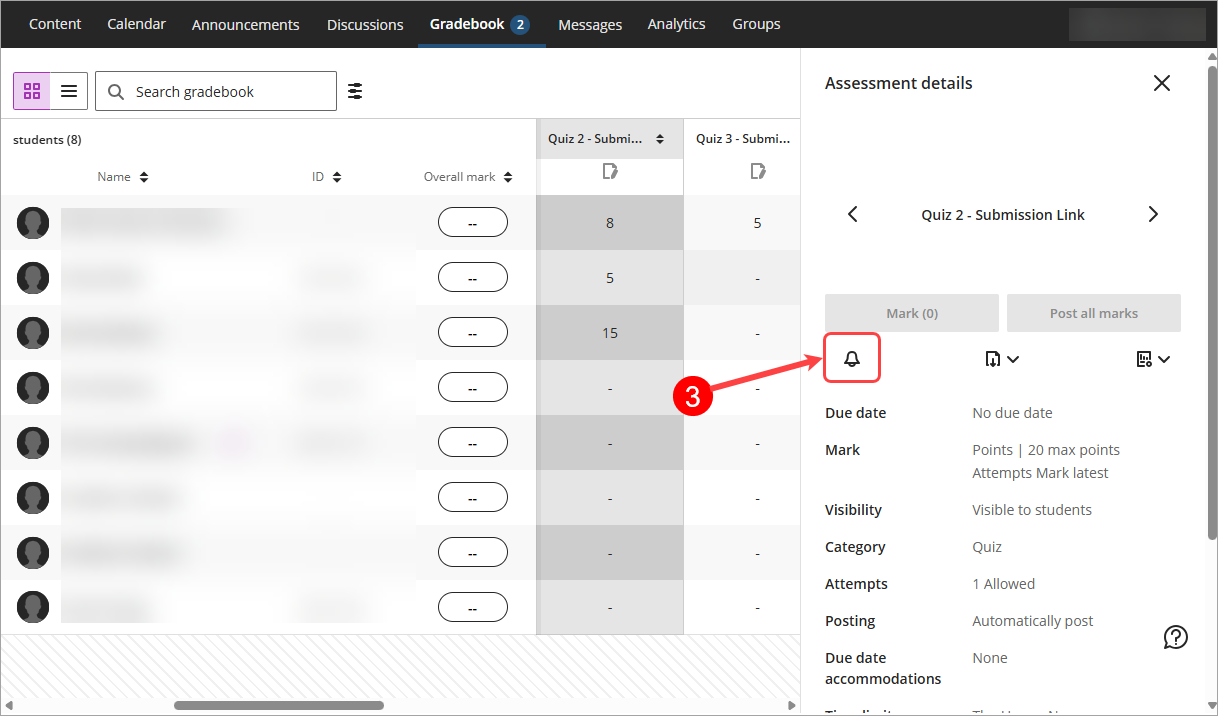Click Quiz 2 column header title
Viewport: 1218px width, 716px height.
click(595, 139)
